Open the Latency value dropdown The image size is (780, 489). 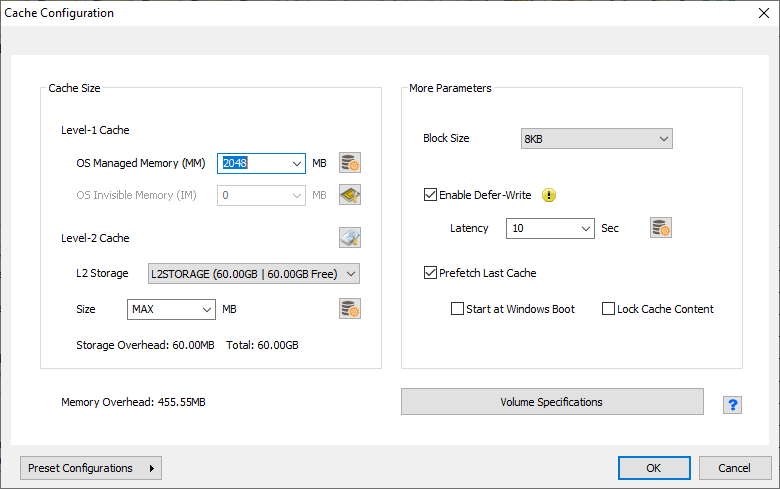pos(551,228)
